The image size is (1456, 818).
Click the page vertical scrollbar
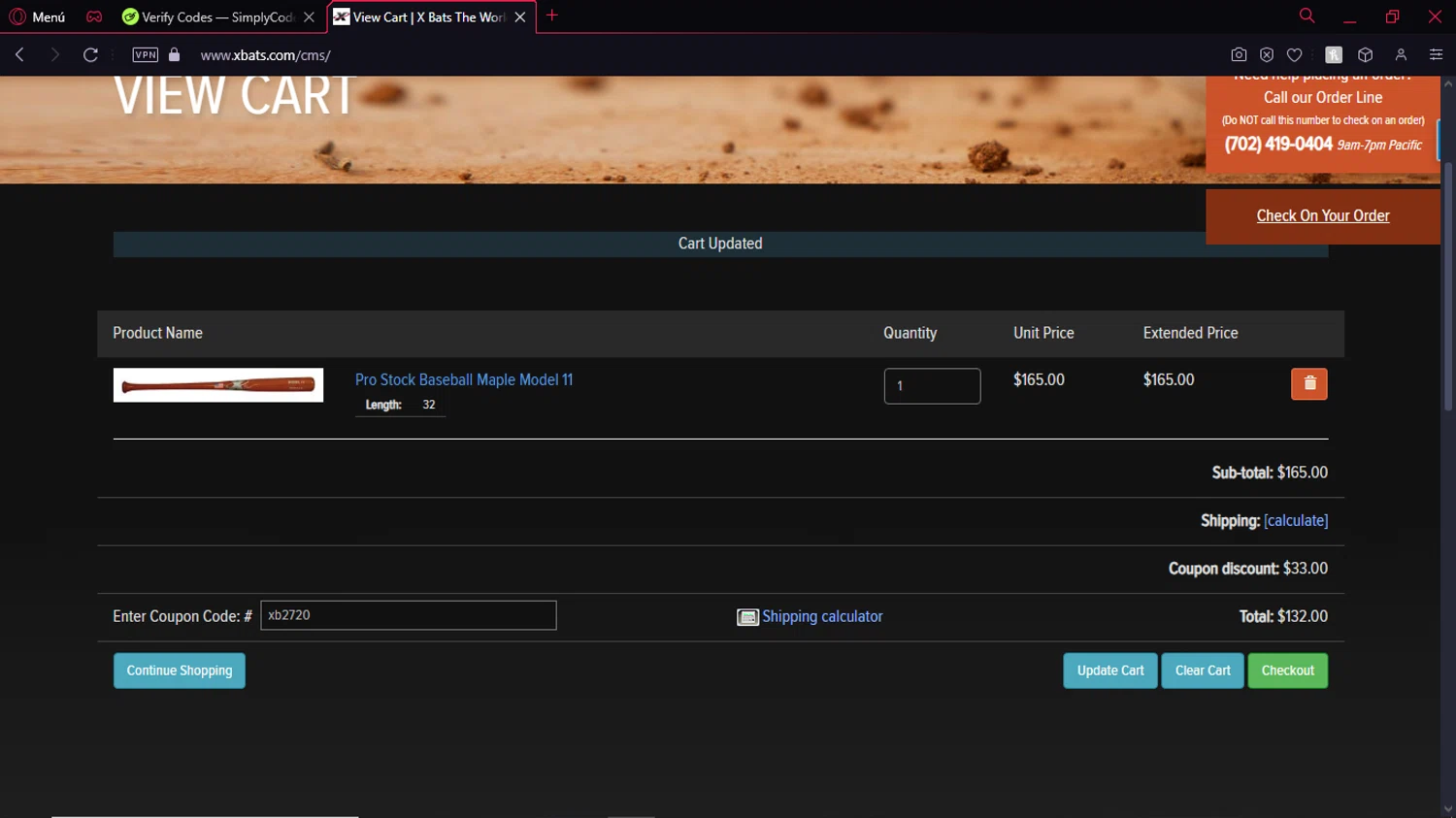tap(1448, 286)
